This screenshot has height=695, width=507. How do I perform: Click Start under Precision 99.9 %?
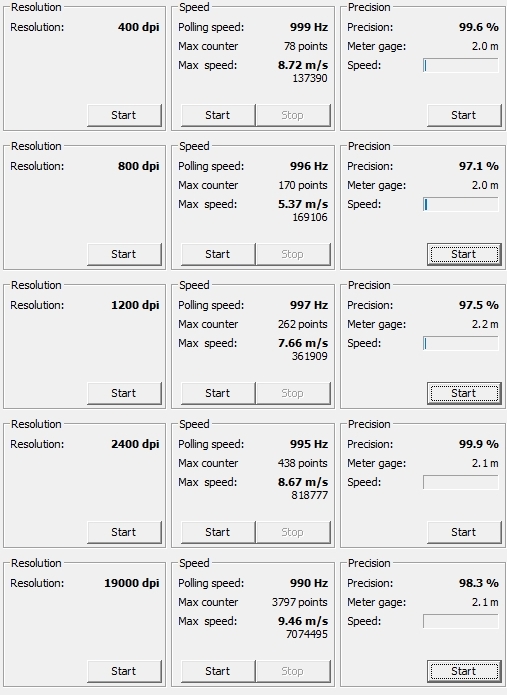[x=464, y=532]
